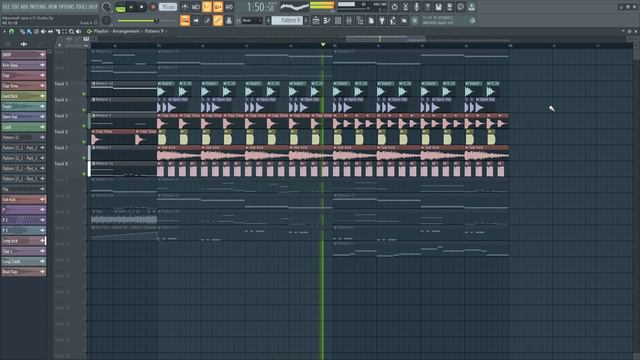Select the playlist slice tool
This screenshot has height=360, width=640.
click(x=58, y=31)
